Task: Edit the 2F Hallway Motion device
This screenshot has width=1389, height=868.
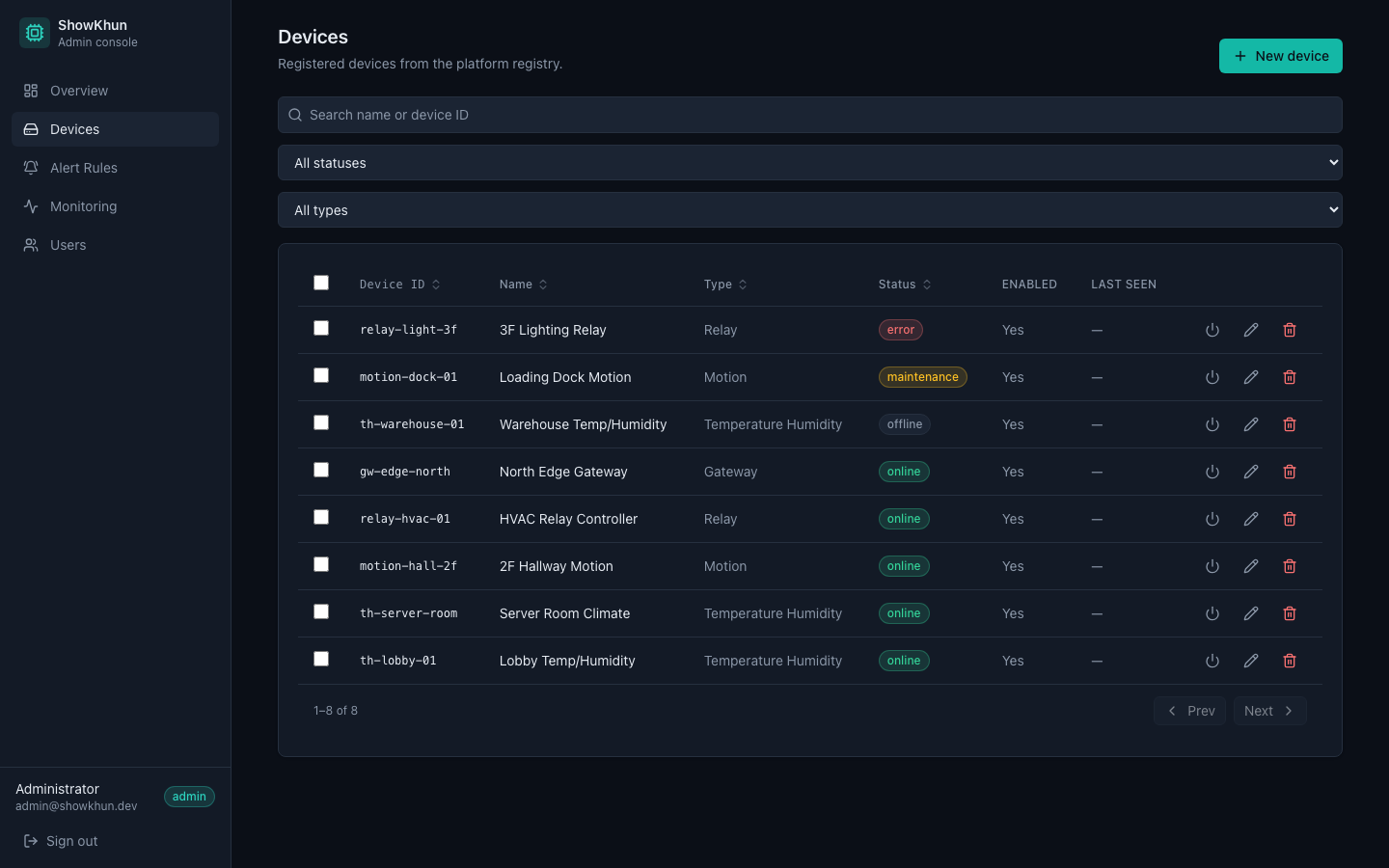Action: click(1251, 566)
